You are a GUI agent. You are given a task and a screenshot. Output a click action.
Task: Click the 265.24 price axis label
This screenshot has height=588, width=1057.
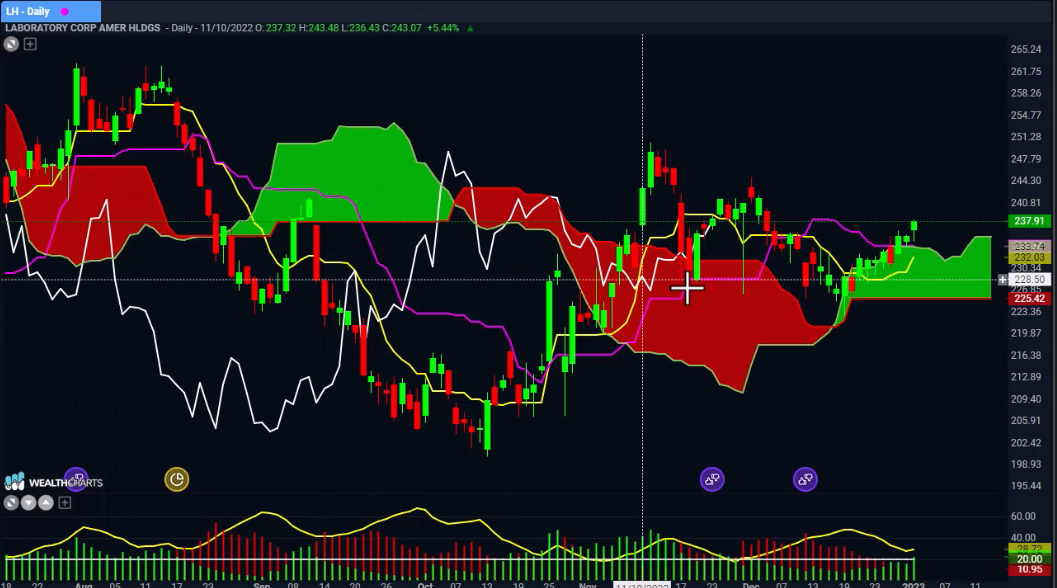tap(1026, 49)
